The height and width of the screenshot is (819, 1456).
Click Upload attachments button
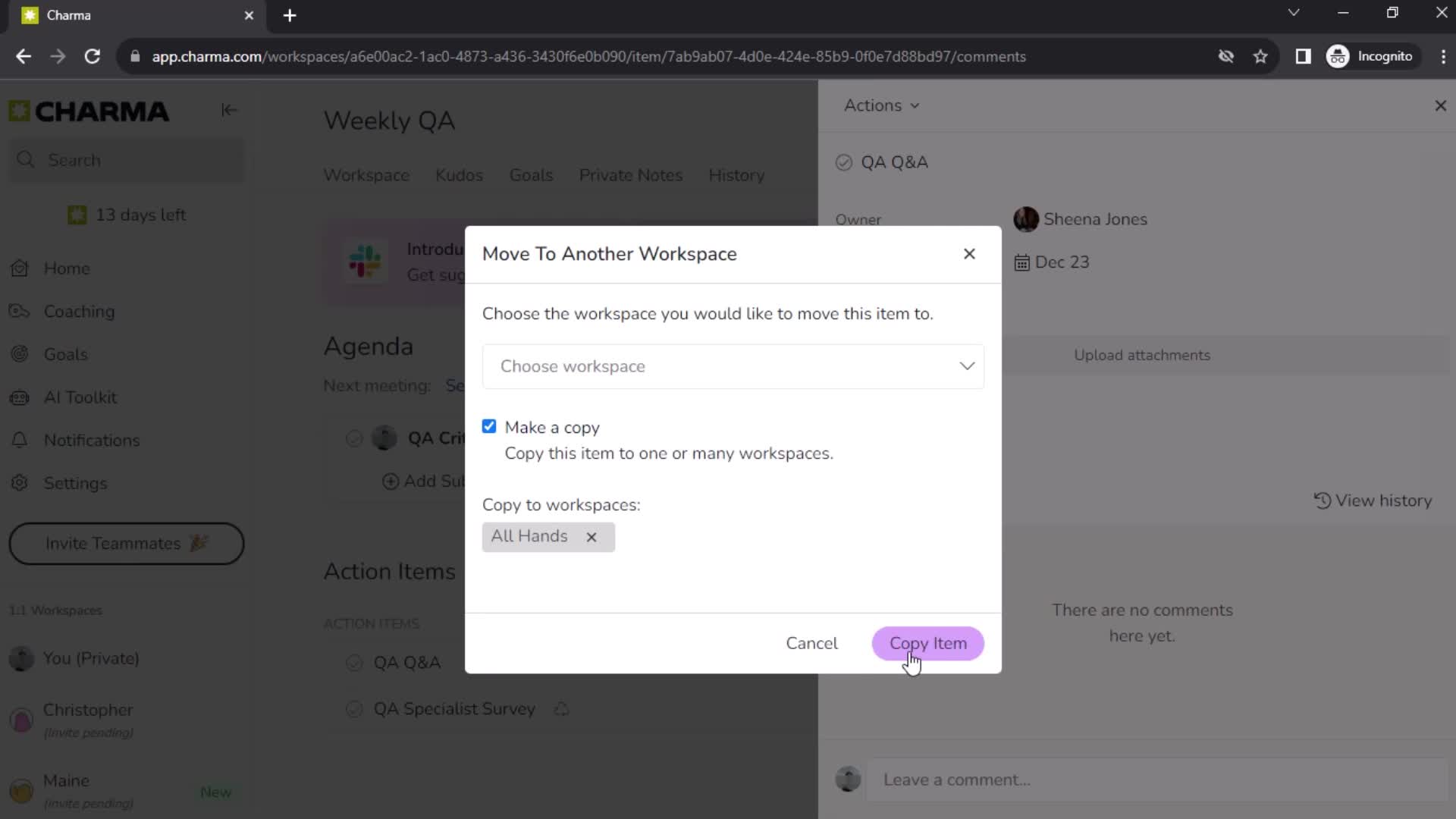point(1141,355)
